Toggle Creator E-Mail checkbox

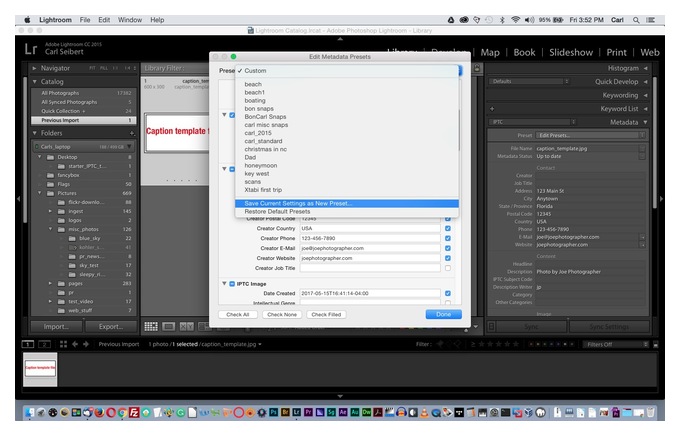448,248
